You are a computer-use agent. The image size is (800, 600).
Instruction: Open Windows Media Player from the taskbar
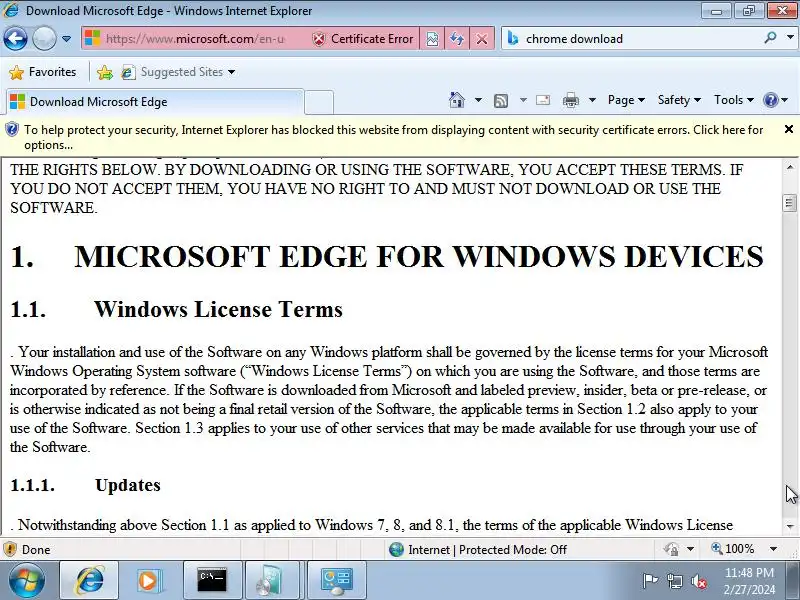[150, 580]
